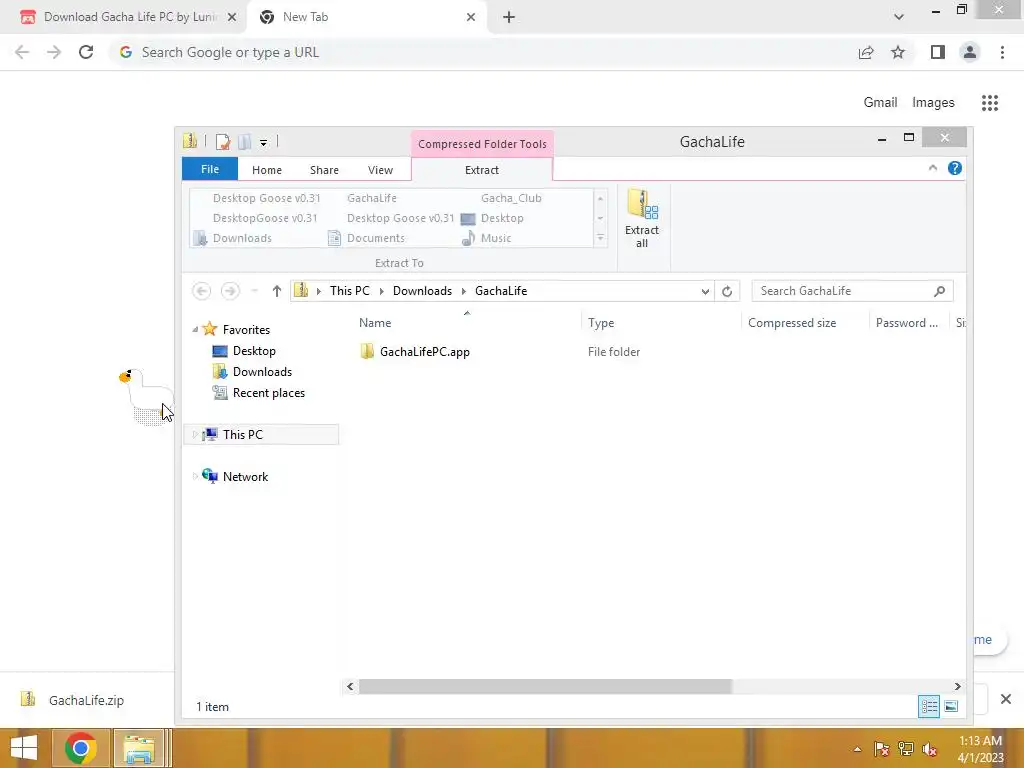Click Chrome reload page button
Image resolution: width=1024 pixels, height=768 pixels.
point(86,52)
